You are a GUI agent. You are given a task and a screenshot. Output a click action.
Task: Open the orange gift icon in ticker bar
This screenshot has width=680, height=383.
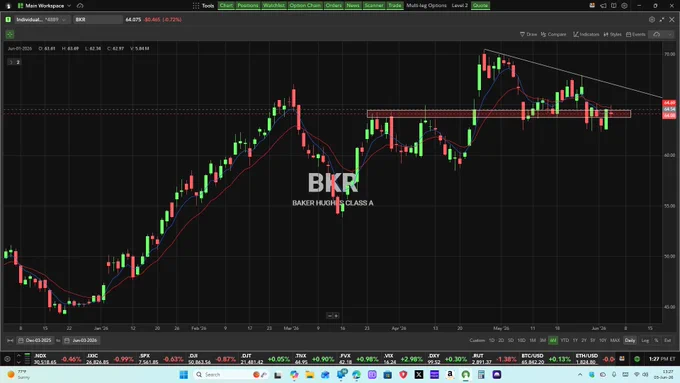coord(622,359)
